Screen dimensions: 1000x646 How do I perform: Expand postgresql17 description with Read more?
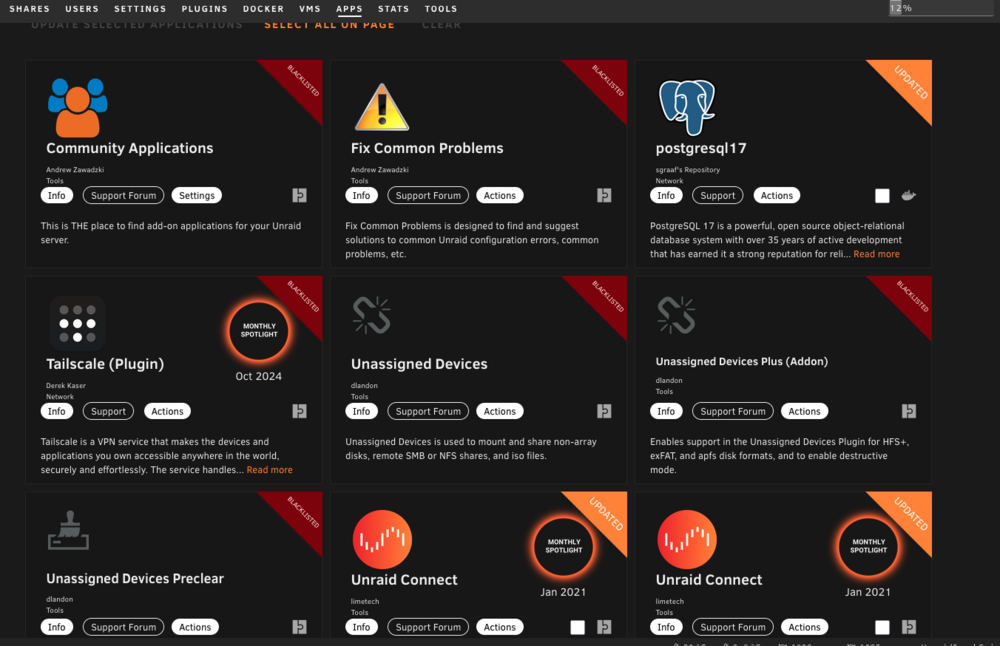pos(876,254)
